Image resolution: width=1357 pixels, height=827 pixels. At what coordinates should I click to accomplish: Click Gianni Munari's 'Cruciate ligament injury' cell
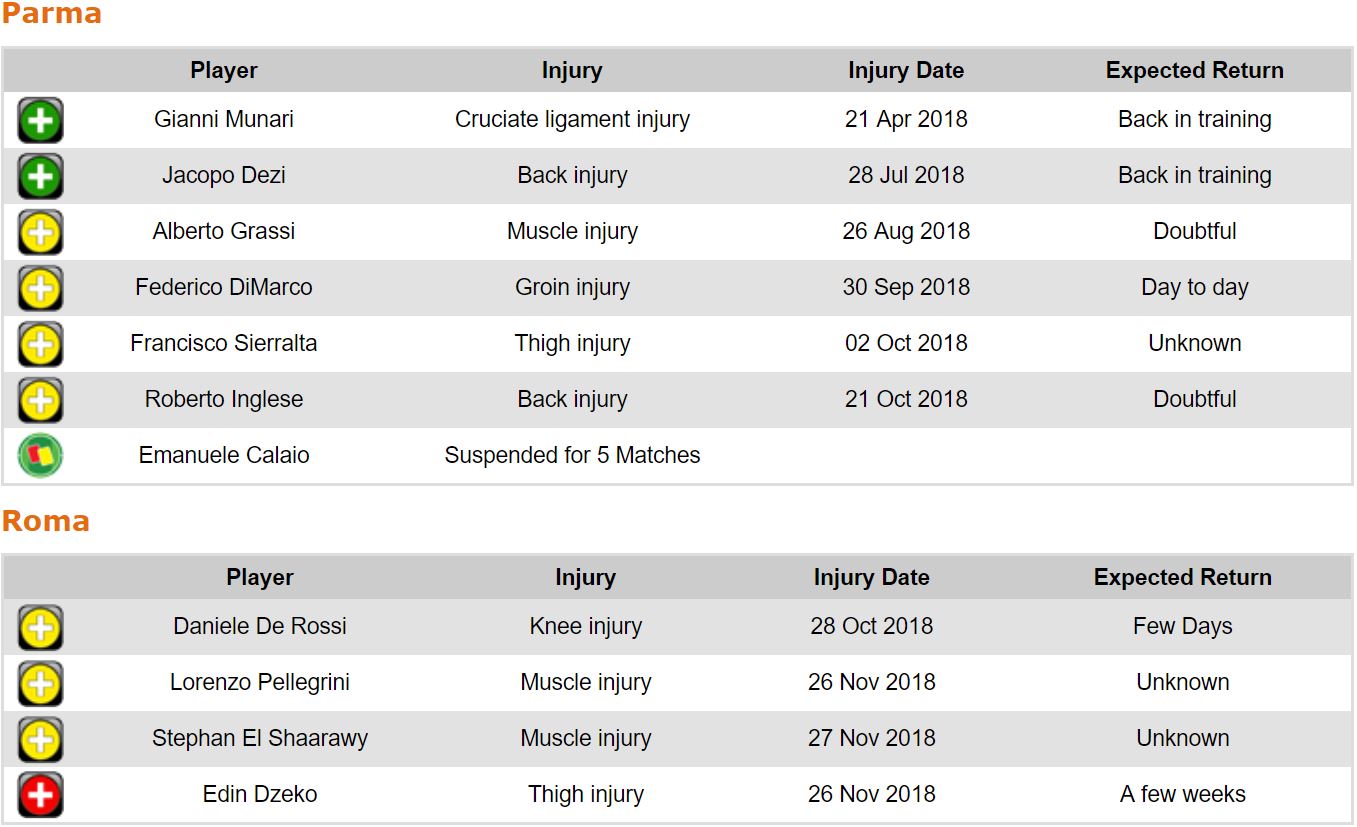pyautogui.click(x=572, y=120)
